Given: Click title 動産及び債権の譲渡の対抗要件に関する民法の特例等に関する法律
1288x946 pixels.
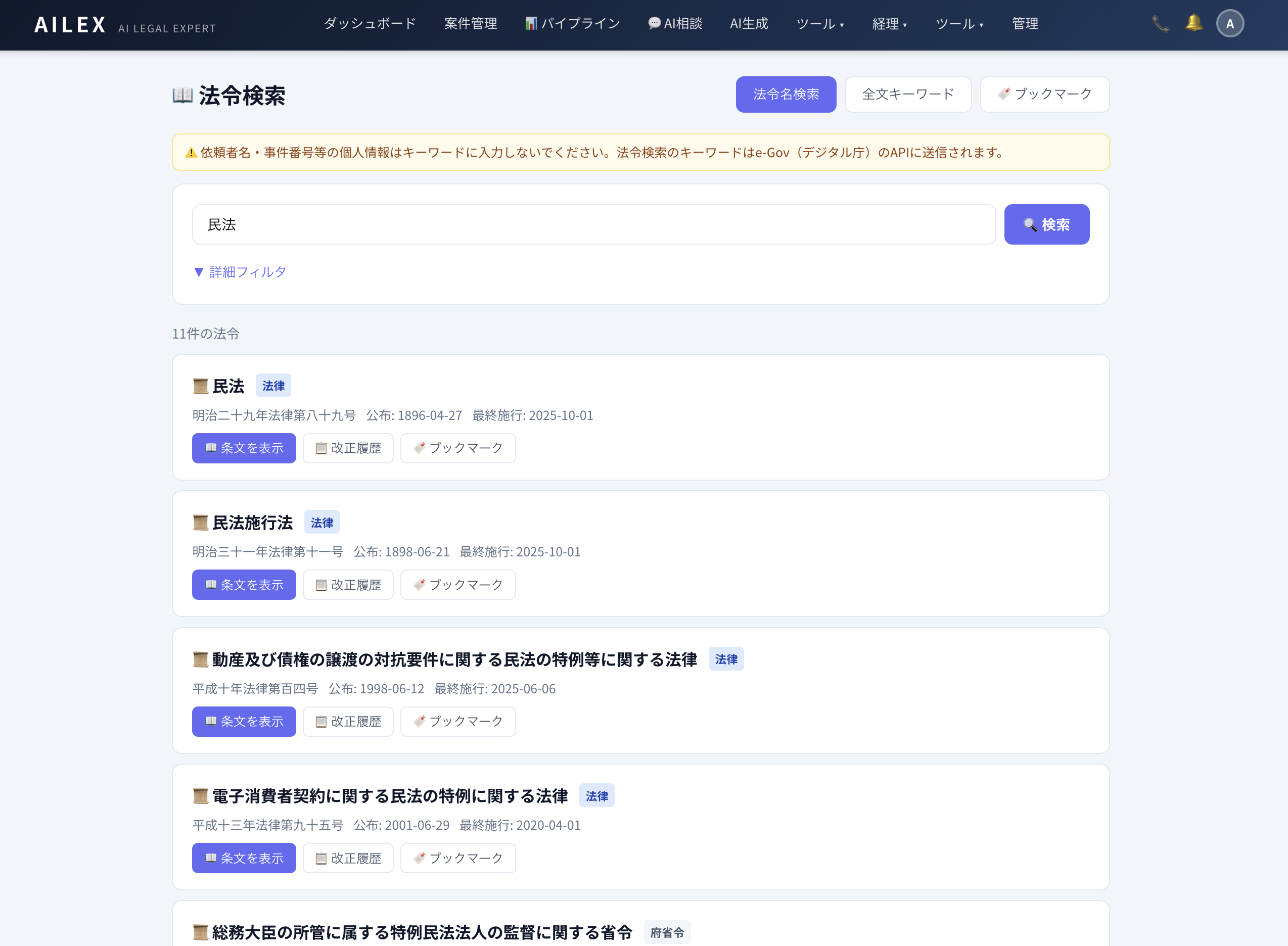Looking at the screenshot, I should pyautogui.click(x=455, y=659).
